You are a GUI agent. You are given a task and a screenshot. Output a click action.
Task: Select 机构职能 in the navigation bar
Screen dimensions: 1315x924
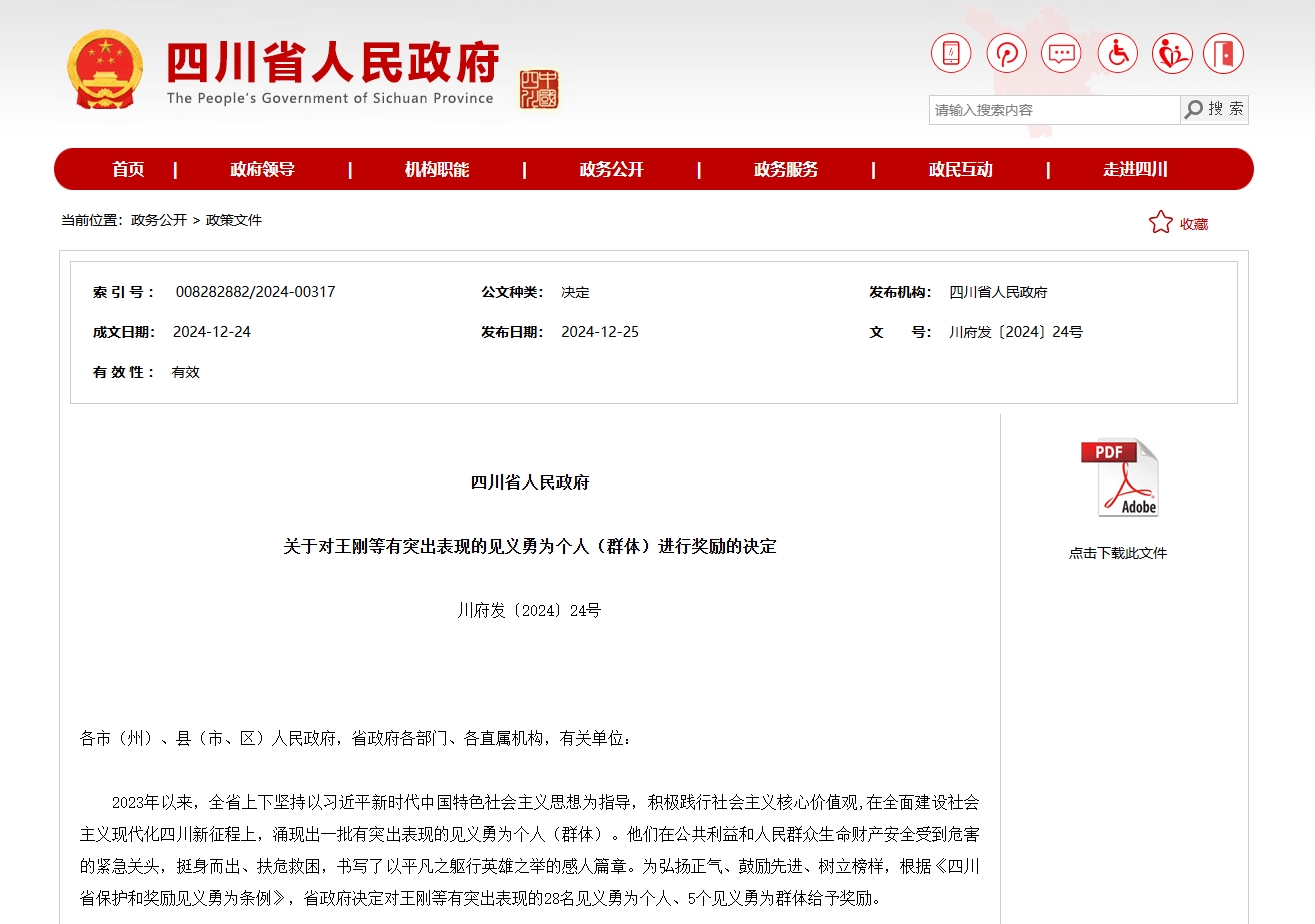437,170
